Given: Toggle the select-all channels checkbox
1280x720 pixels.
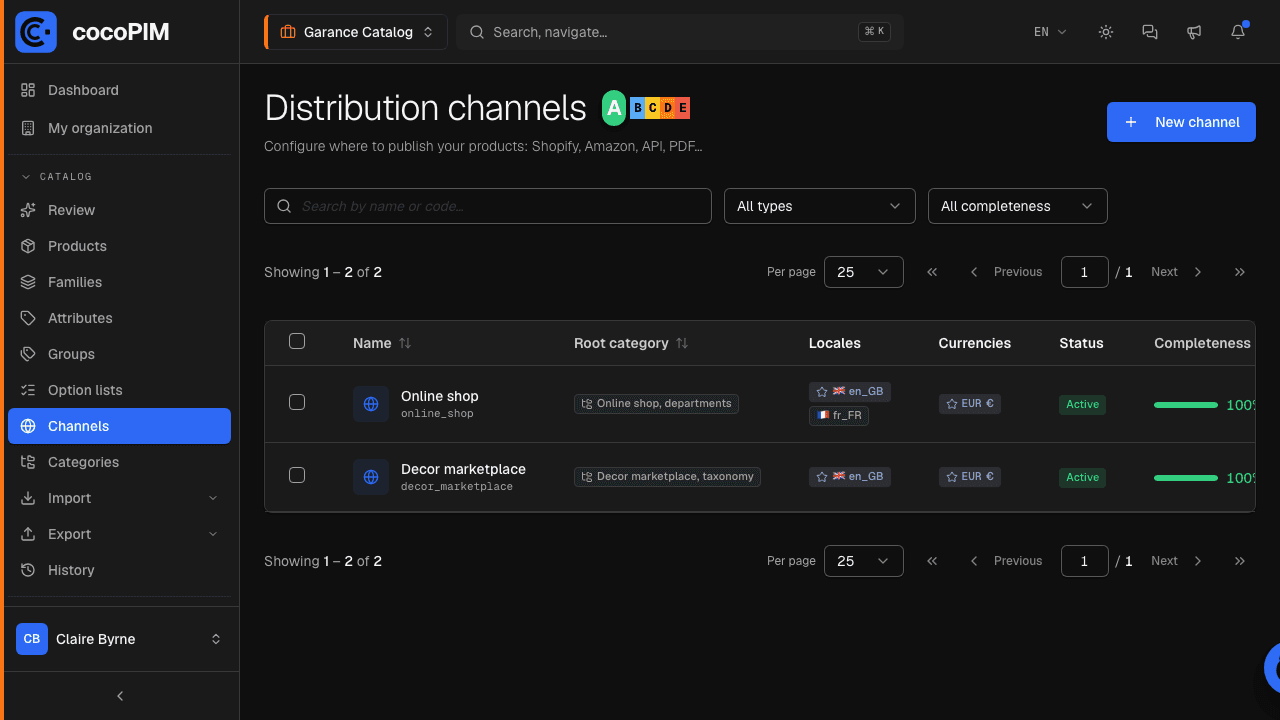Looking at the screenshot, I should point(297,341).
